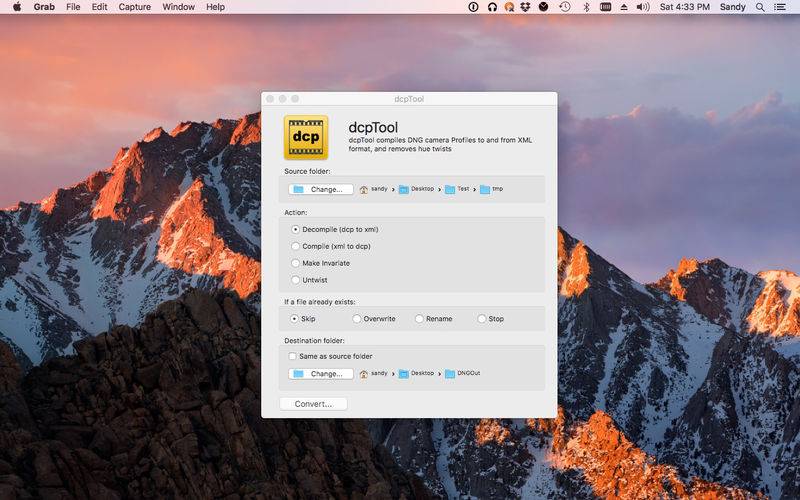Click destination path DNGOut folder
This screenshot has width=800, height=500.
(x=463, y=374)
